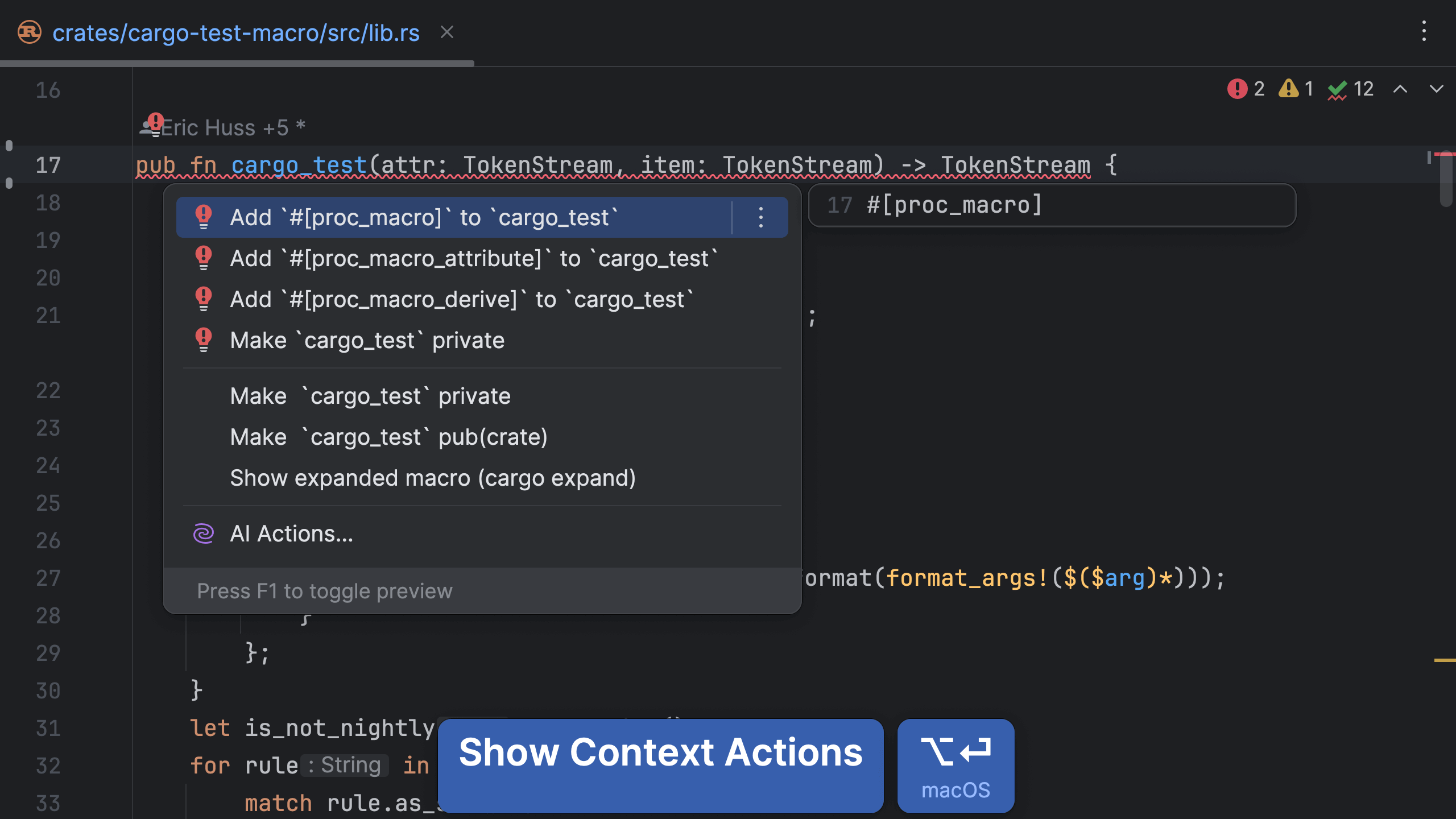This screenshot has width=1456, height=819.
Task: Click Eric Huss +5 author inlay hint
Action: pos(233,127)
